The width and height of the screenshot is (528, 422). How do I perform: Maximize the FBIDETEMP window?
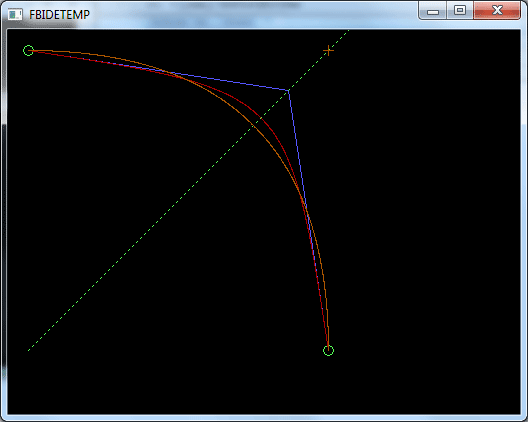[460, 11]
